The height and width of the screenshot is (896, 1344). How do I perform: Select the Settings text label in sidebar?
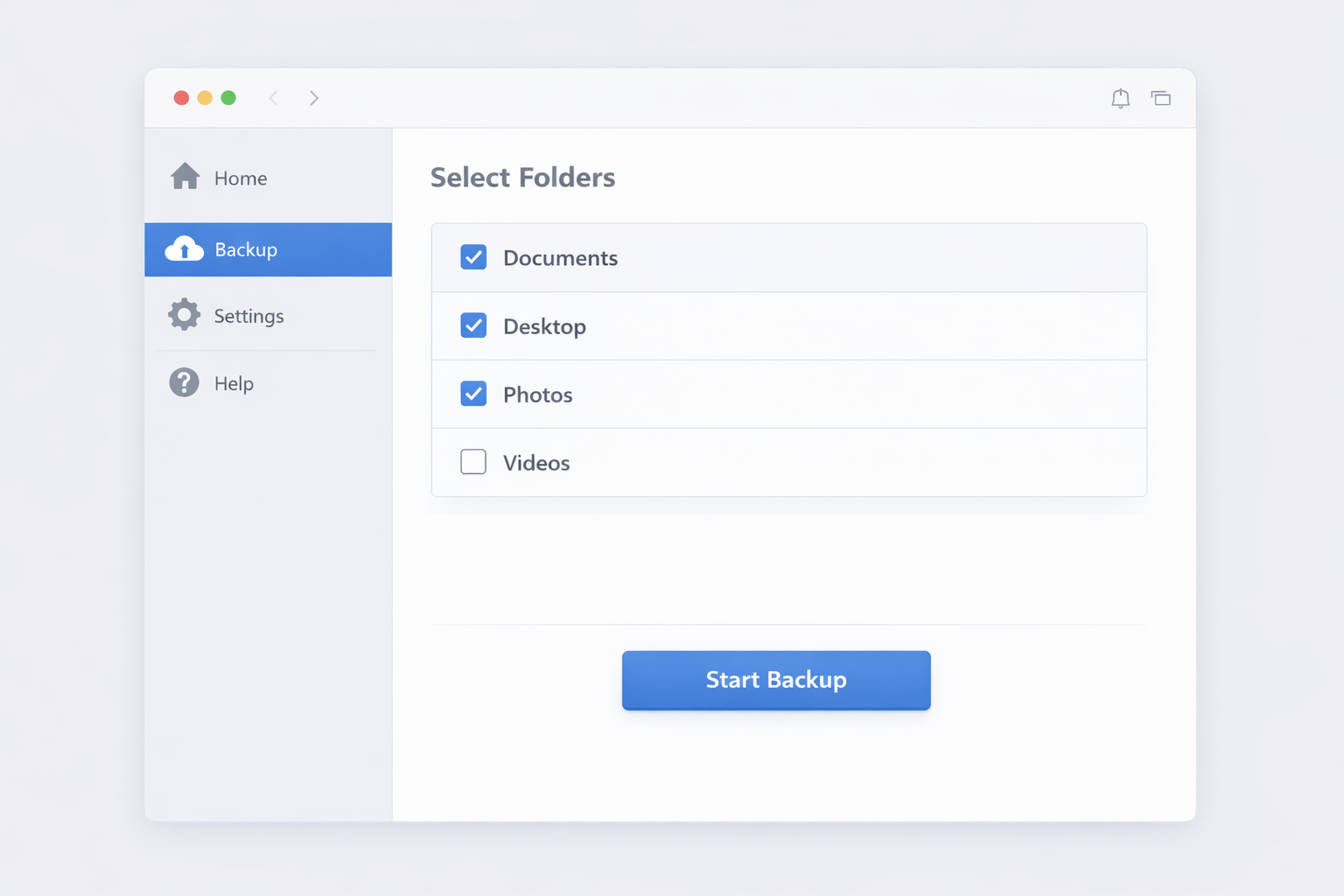tap(248, 316)
